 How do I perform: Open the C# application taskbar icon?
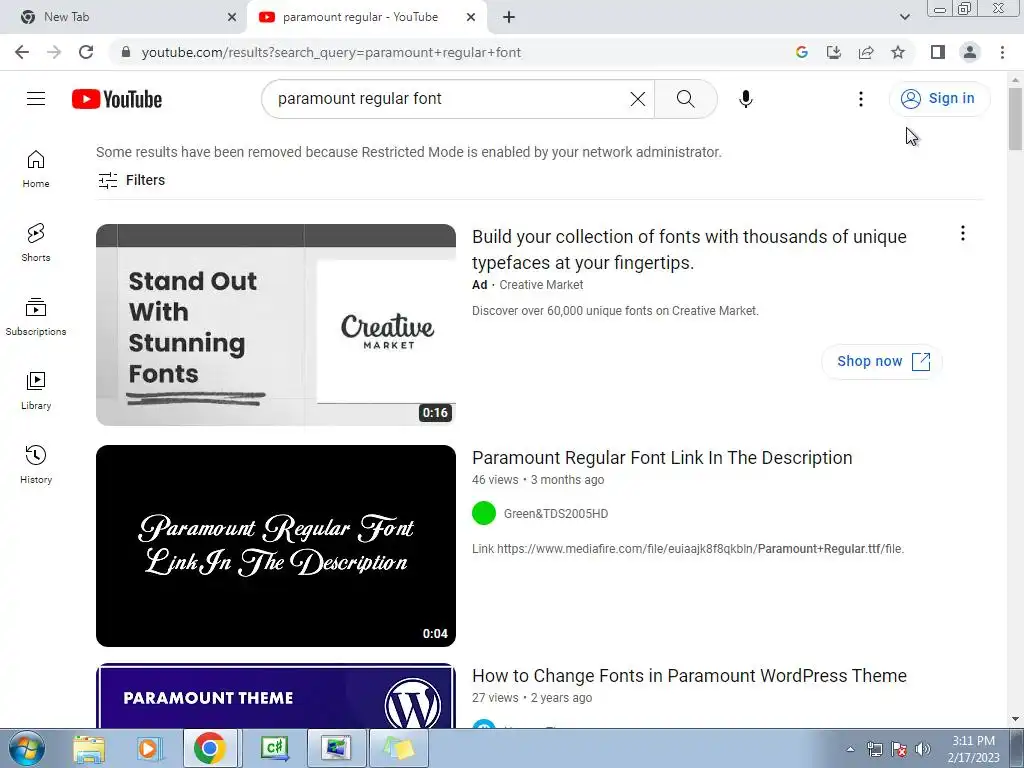(275, 748)
